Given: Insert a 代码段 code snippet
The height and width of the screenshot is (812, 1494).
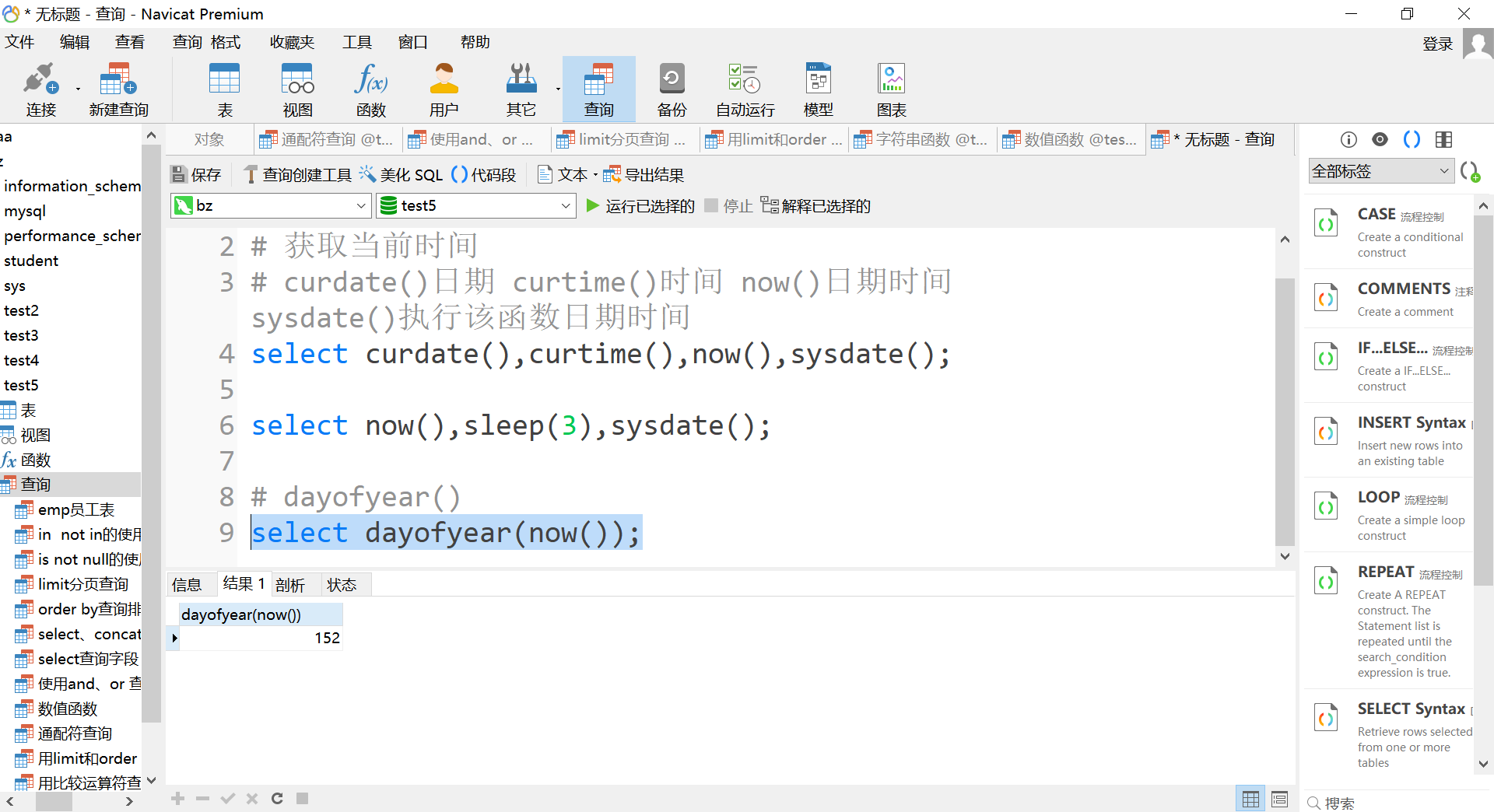Looking at the screenshot, I should pyautogui.click(x=484, y=175).
